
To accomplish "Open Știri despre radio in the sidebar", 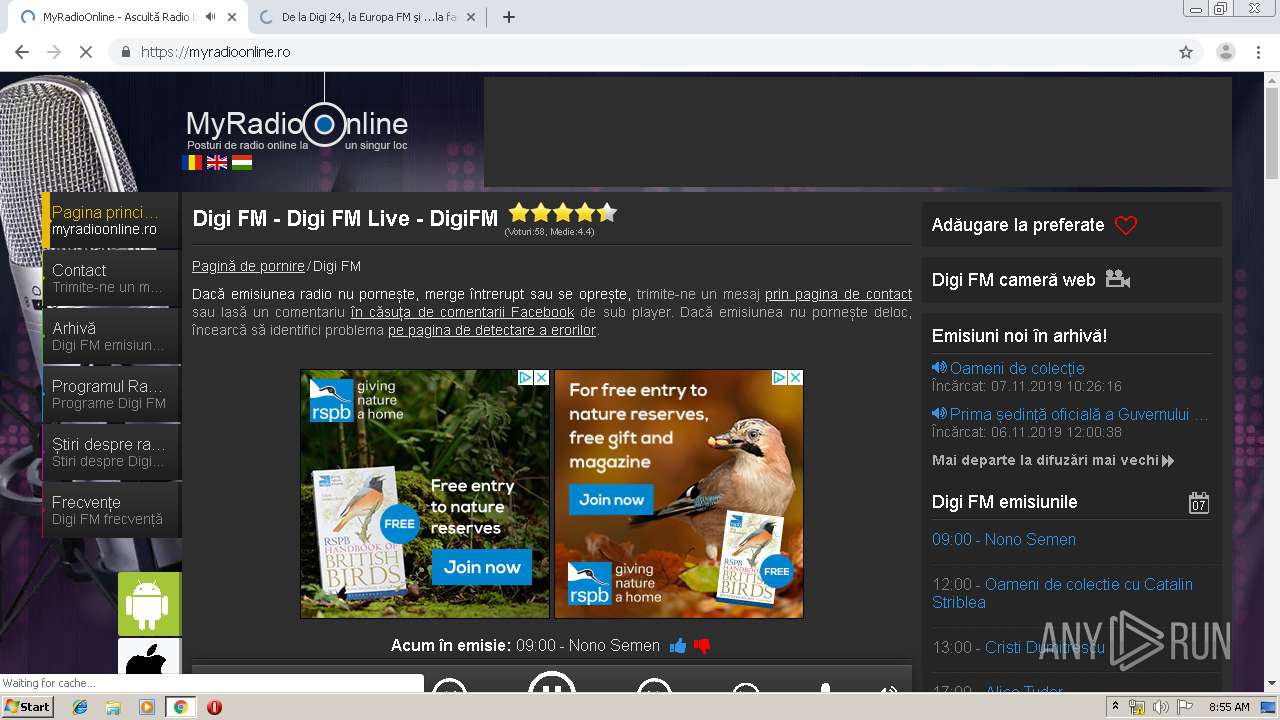I will tap(111, 452).
